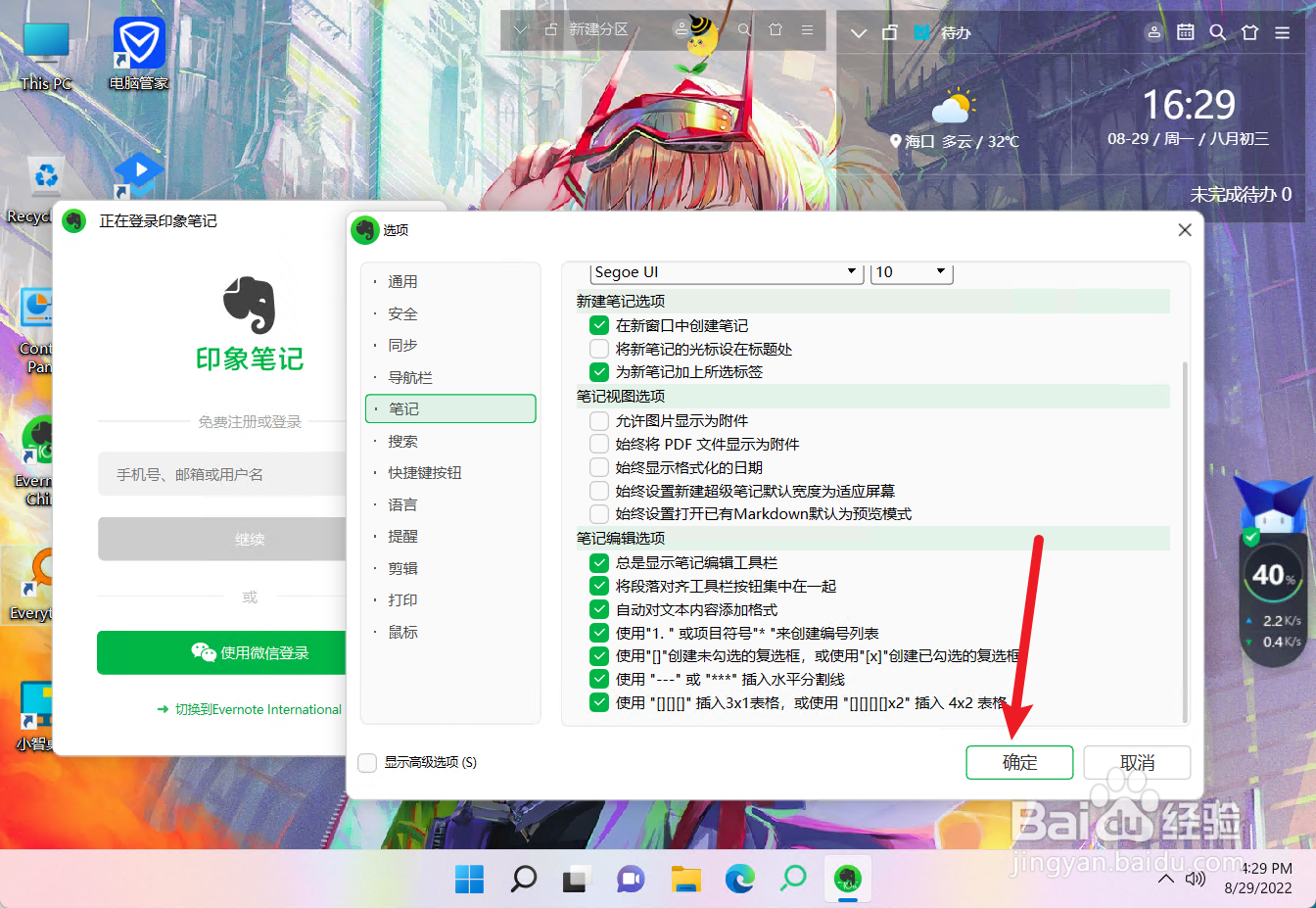Image resolution: width=1316 pixels, height=908 pixels.
Task: Click the lock icon in the 新建分区 bar
Action: coord(550,30)
